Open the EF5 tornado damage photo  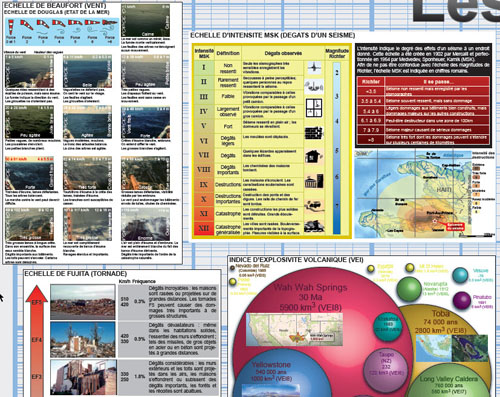point(83,302)
